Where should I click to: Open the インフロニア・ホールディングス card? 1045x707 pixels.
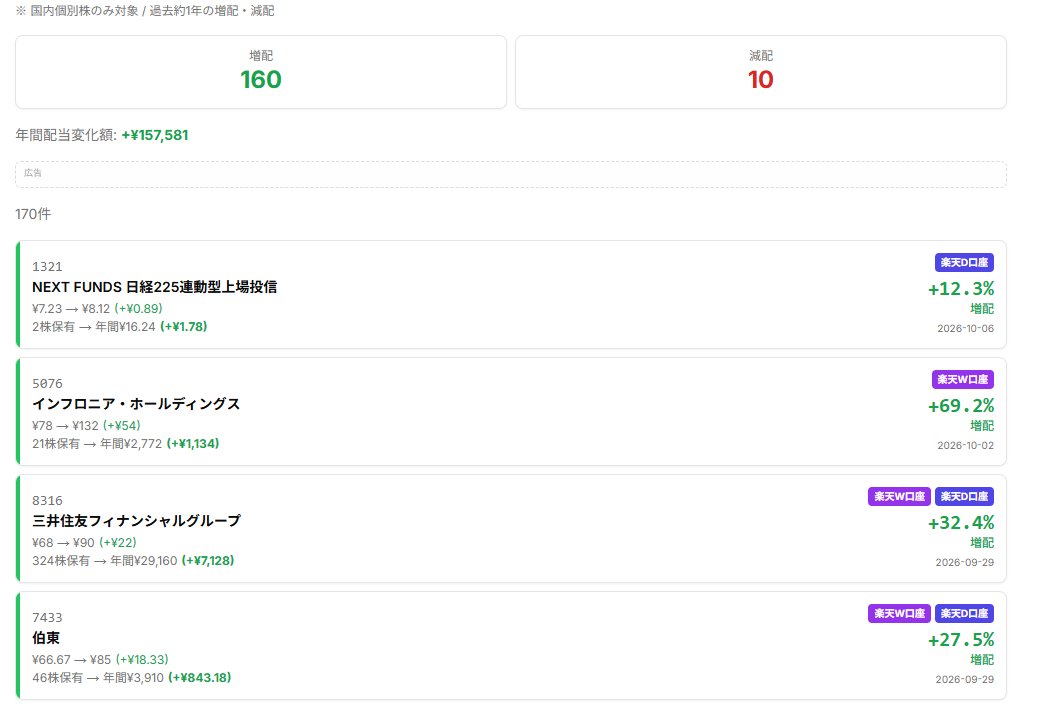pyautogui.click(x=511, y=412)
